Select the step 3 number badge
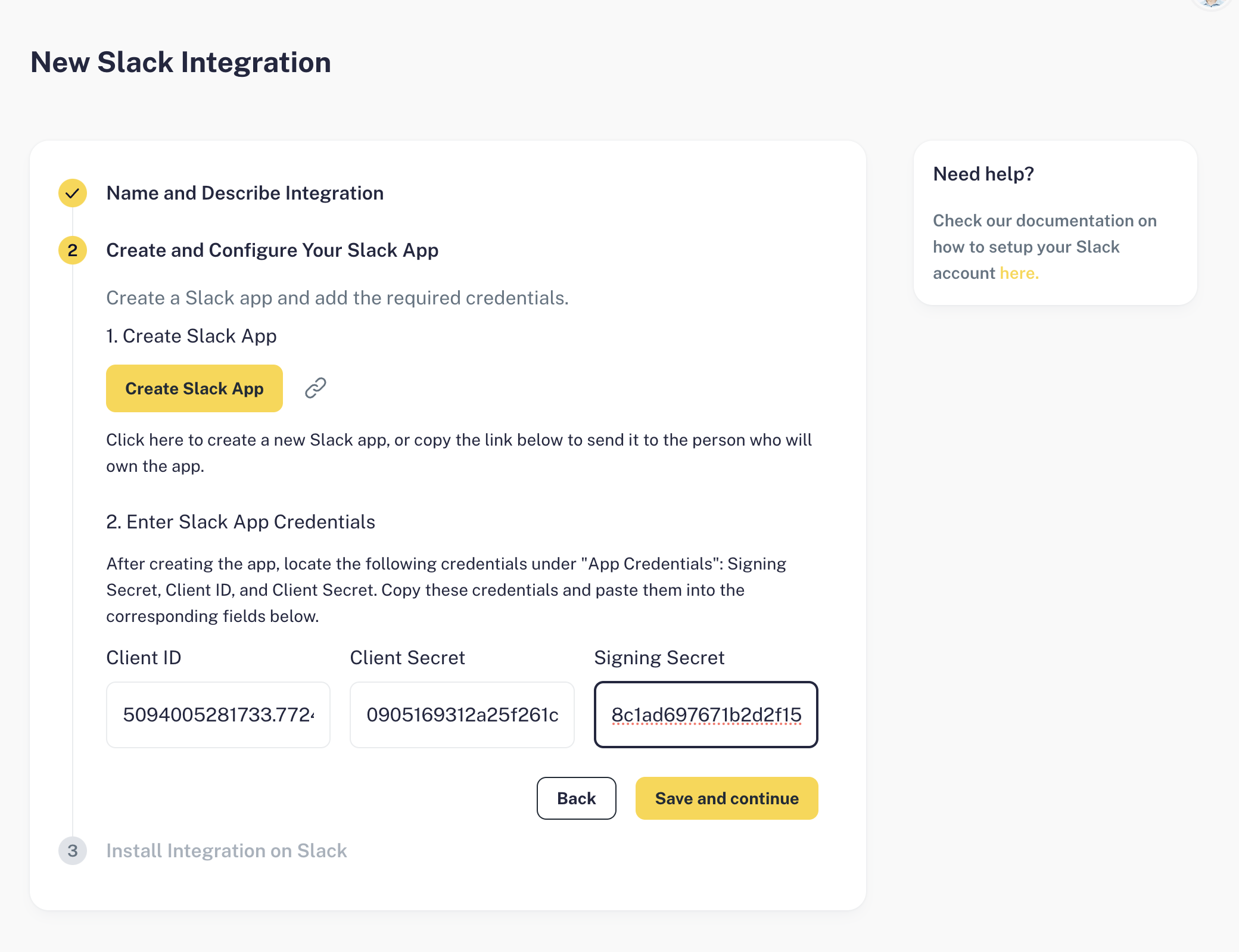This screenshot has width=1239, height=952. 73,851
